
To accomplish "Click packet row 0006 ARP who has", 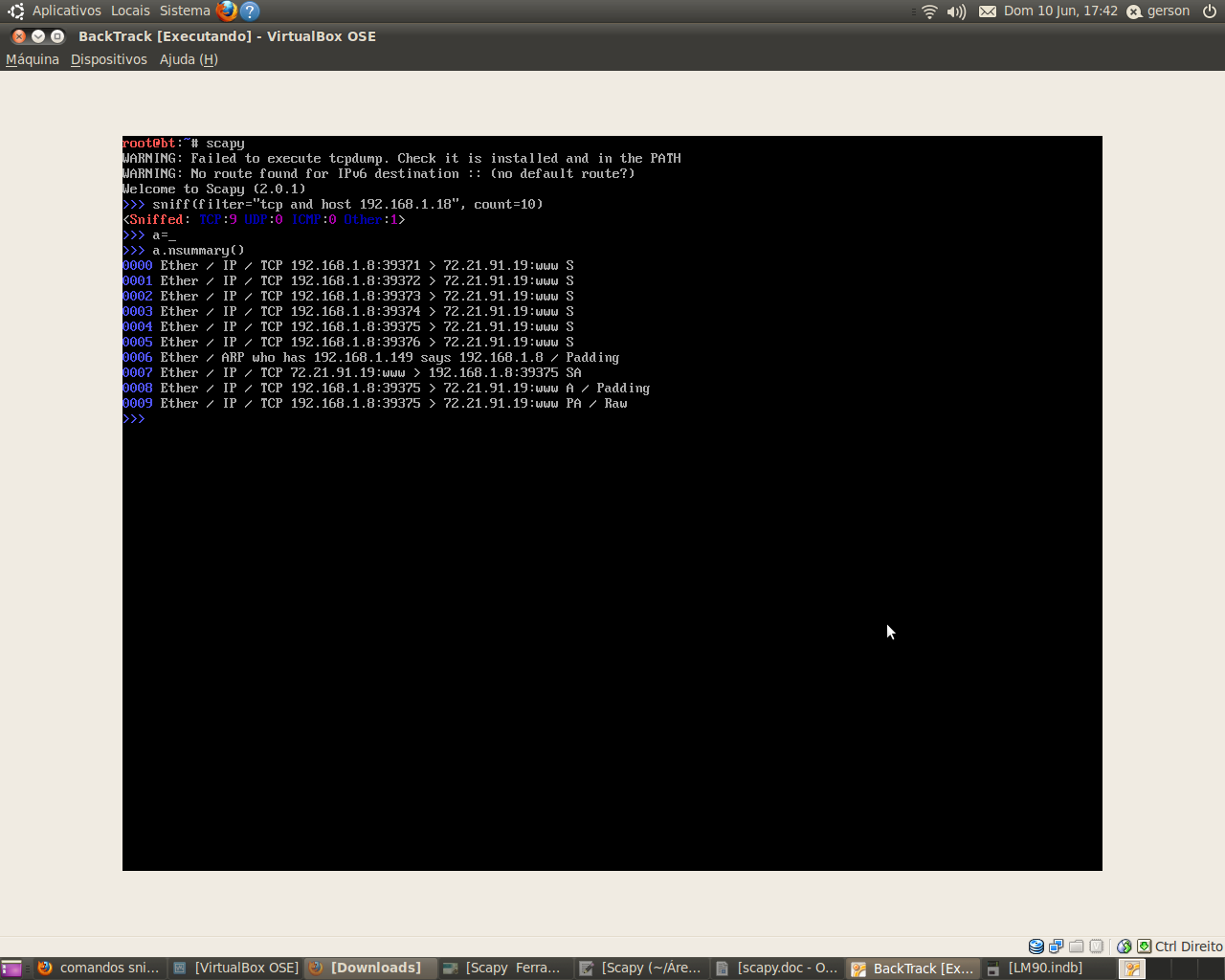I will pyautogui.click(x=371, y=358).
